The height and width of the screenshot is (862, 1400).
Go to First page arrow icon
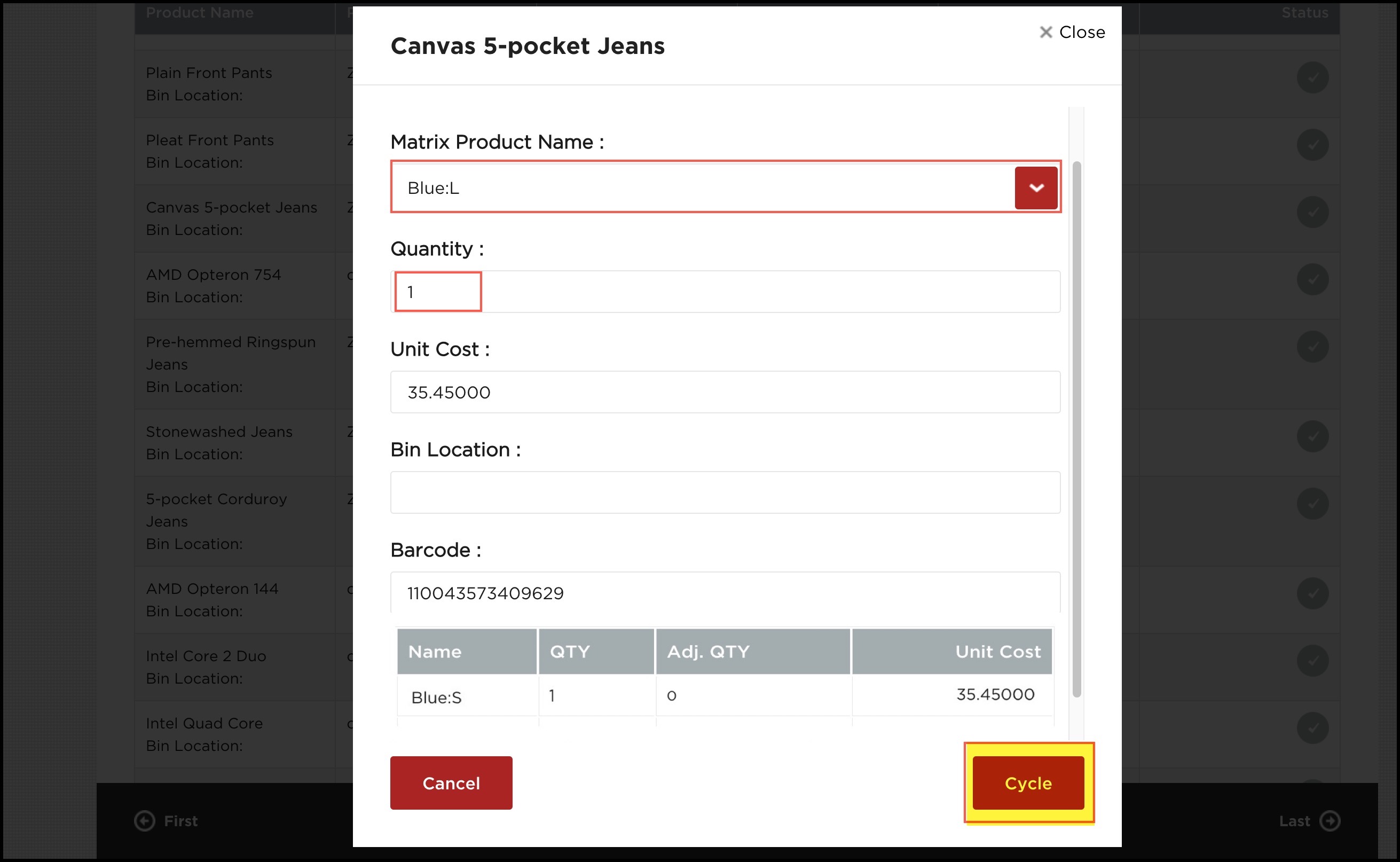145,821
